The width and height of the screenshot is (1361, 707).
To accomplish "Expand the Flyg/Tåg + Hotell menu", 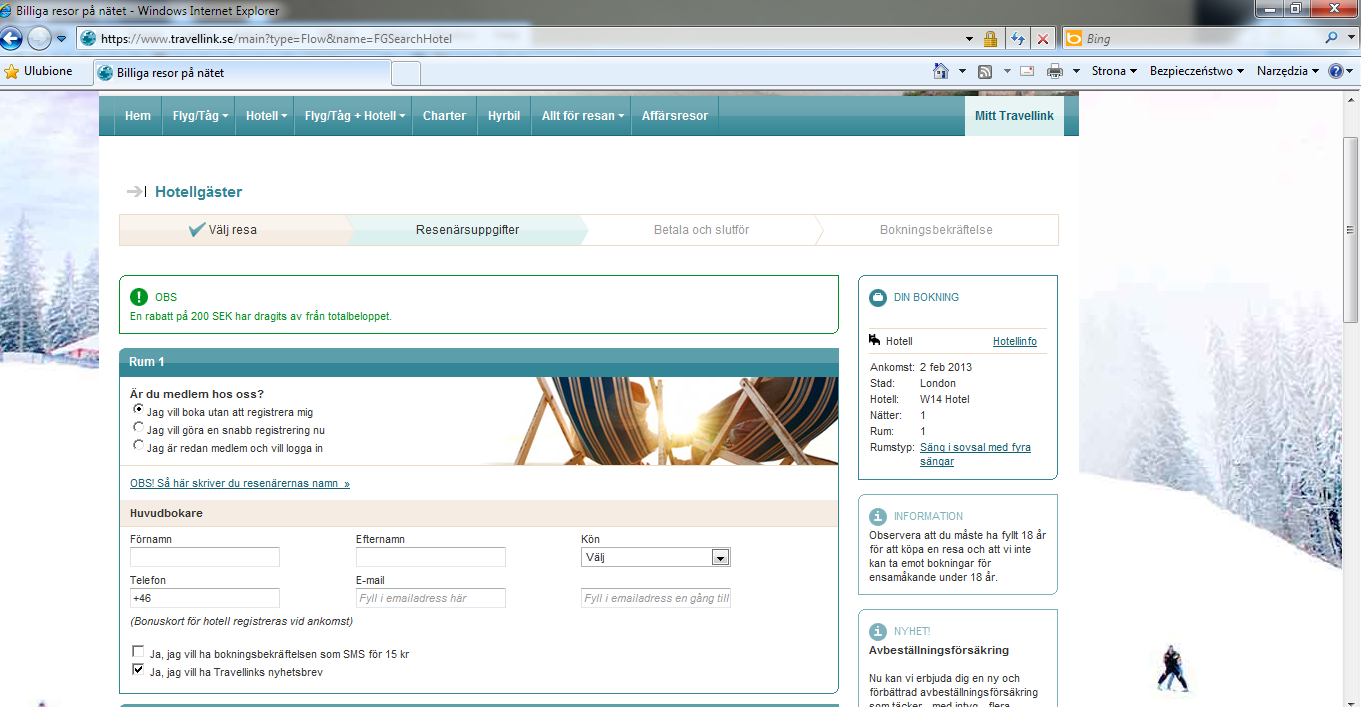I will pyautogui.click(x=356, y=116).
